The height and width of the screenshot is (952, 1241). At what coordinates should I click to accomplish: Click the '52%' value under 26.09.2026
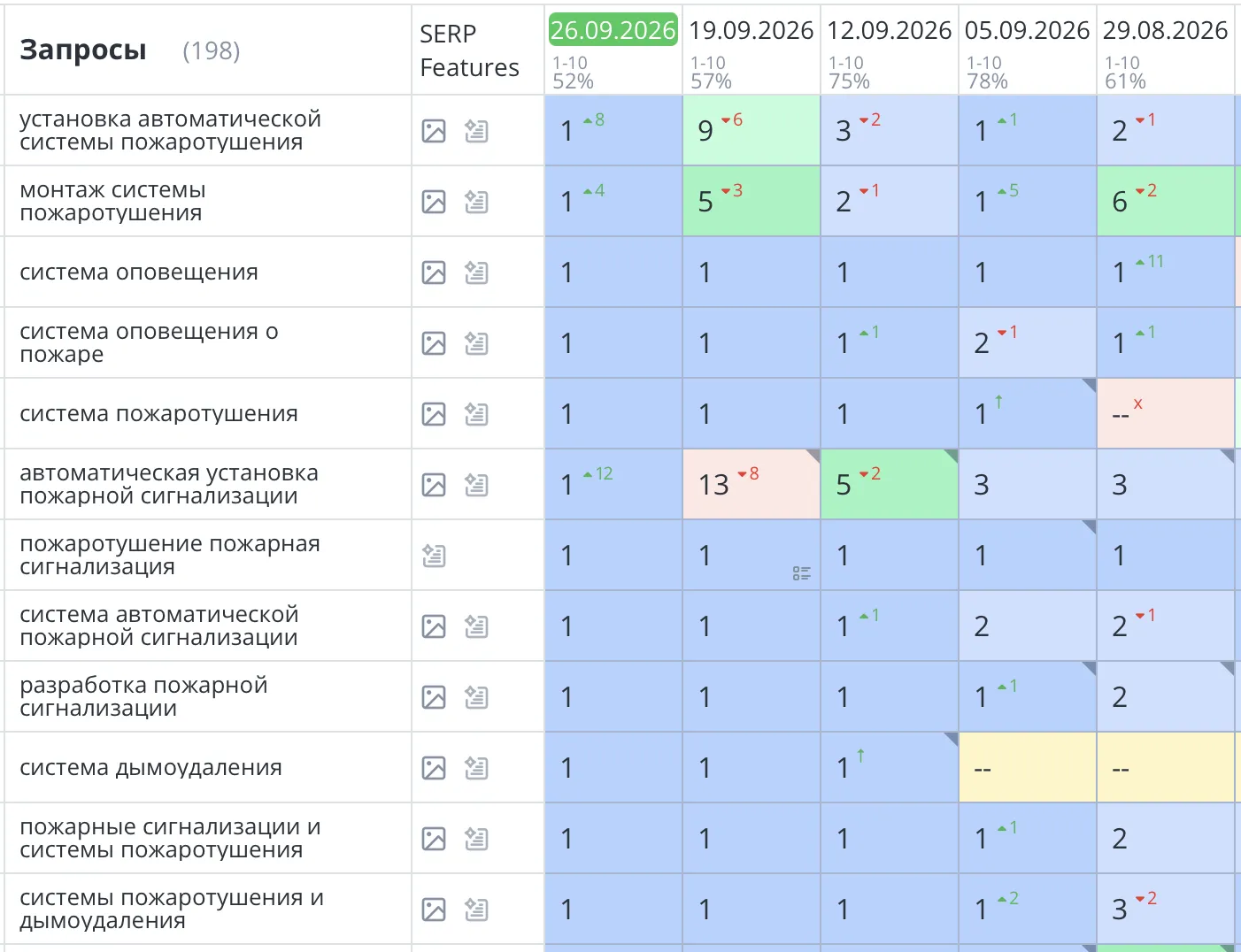tap(573, 81)
